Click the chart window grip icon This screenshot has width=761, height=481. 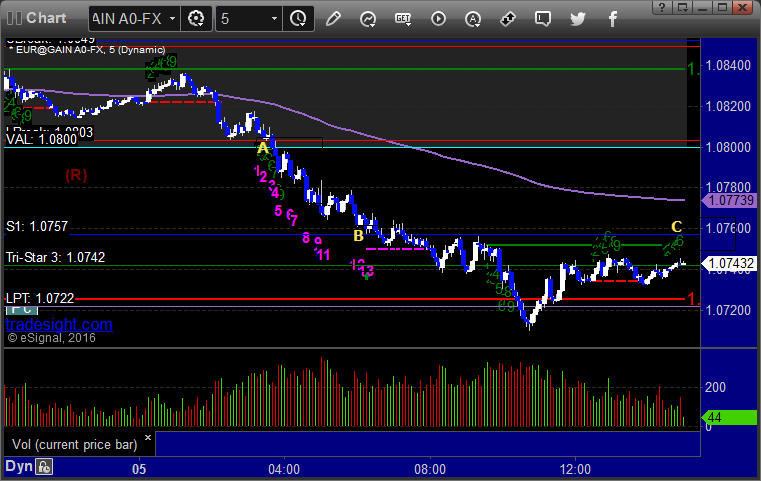14,18
